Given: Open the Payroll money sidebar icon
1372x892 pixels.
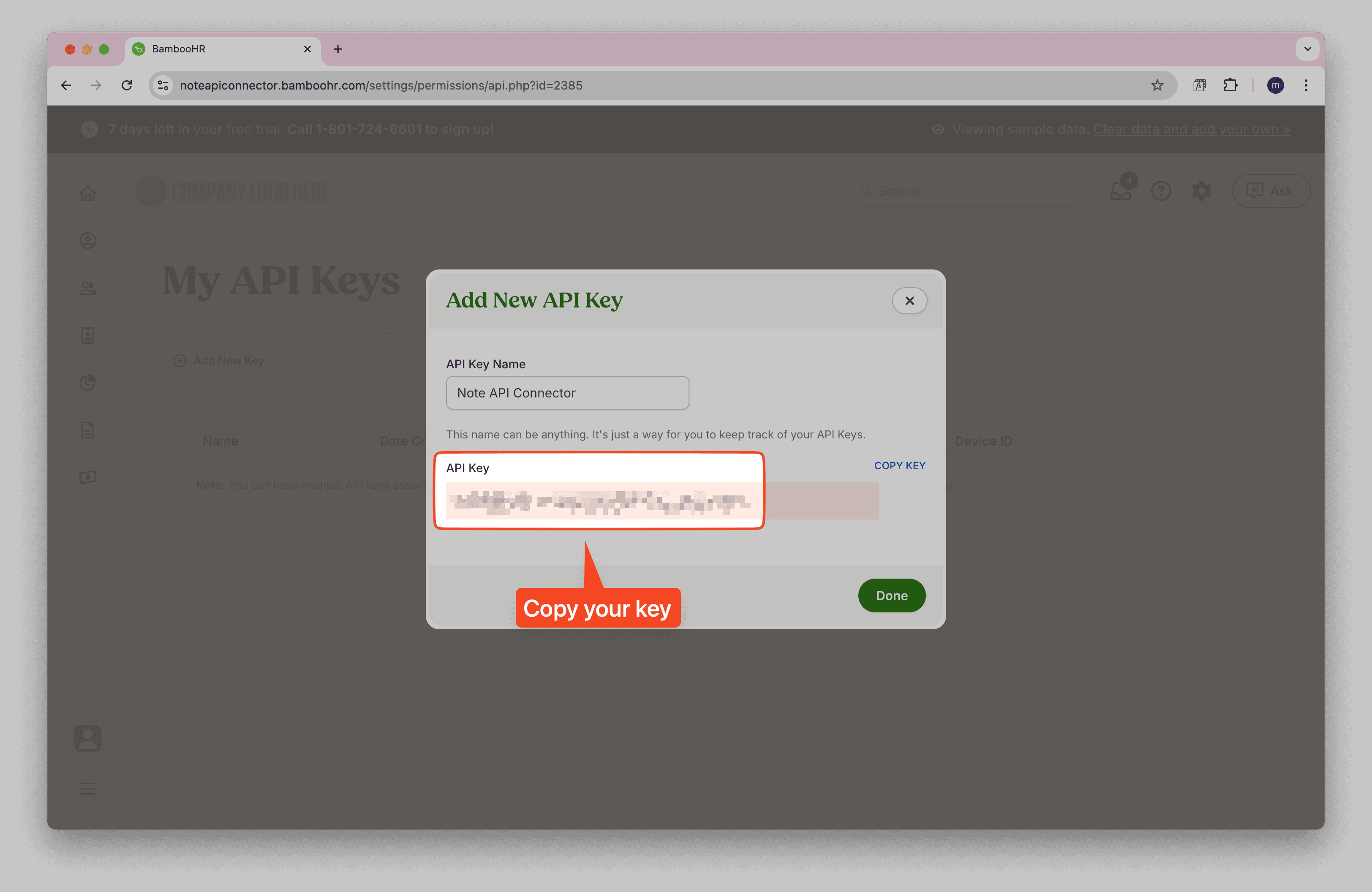Looking at the screenshot, I should tap(87, 477).
